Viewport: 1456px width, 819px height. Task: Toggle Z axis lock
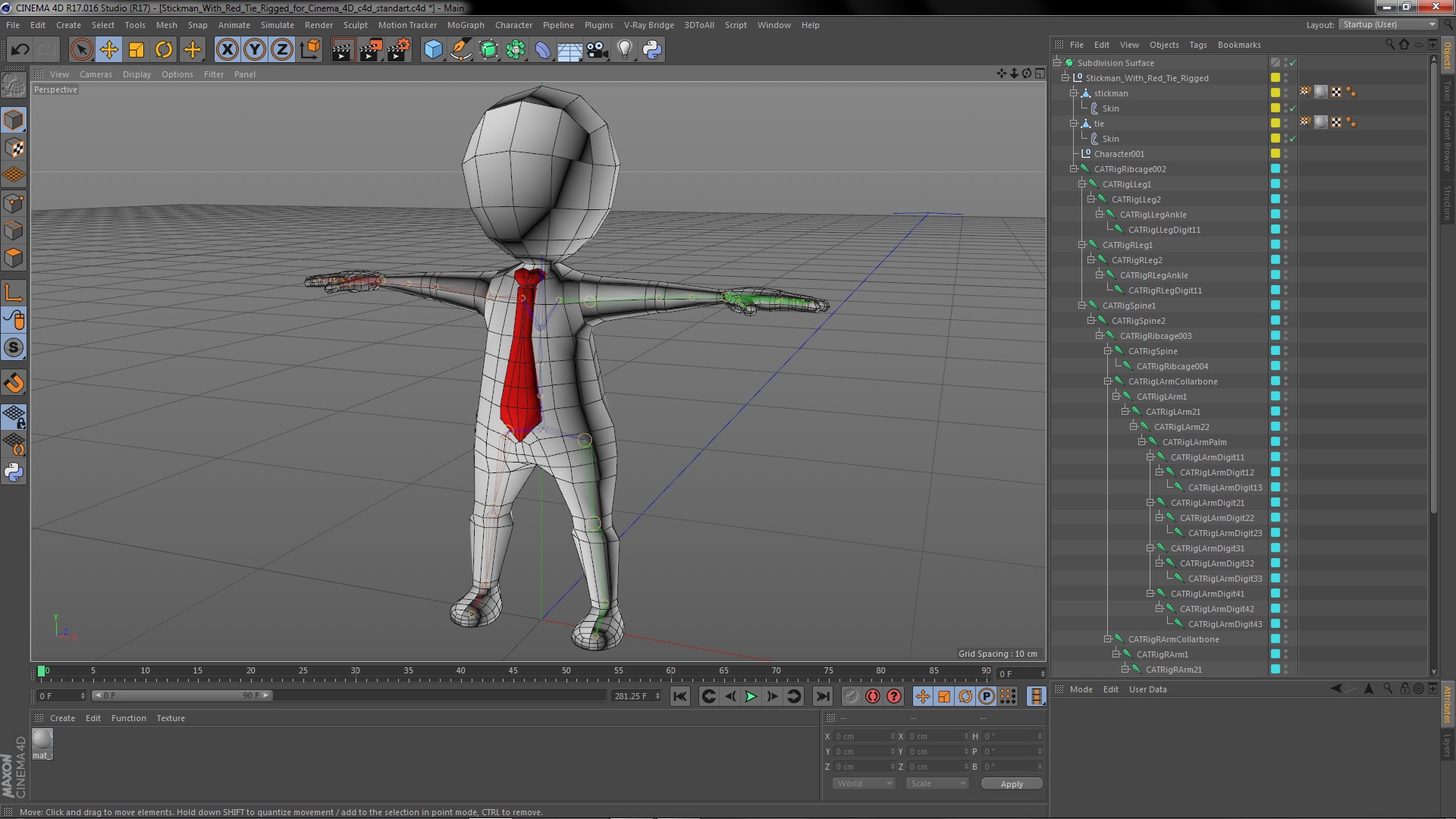pos(282,50)
